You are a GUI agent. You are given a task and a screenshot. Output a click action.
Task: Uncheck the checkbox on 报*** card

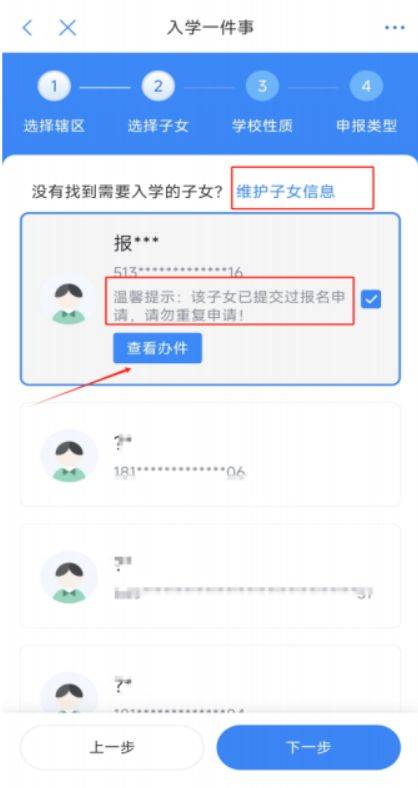(371, 300)
